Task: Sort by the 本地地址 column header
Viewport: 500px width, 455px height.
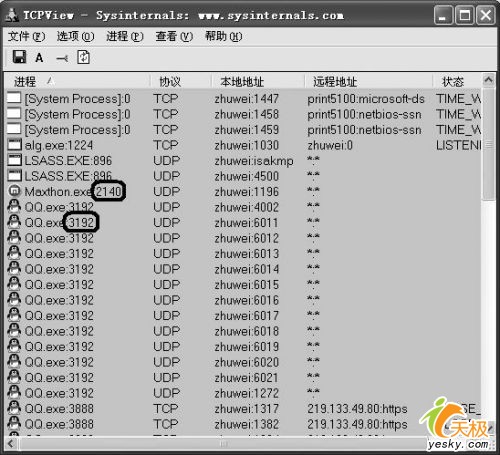Action: (258, 81)
